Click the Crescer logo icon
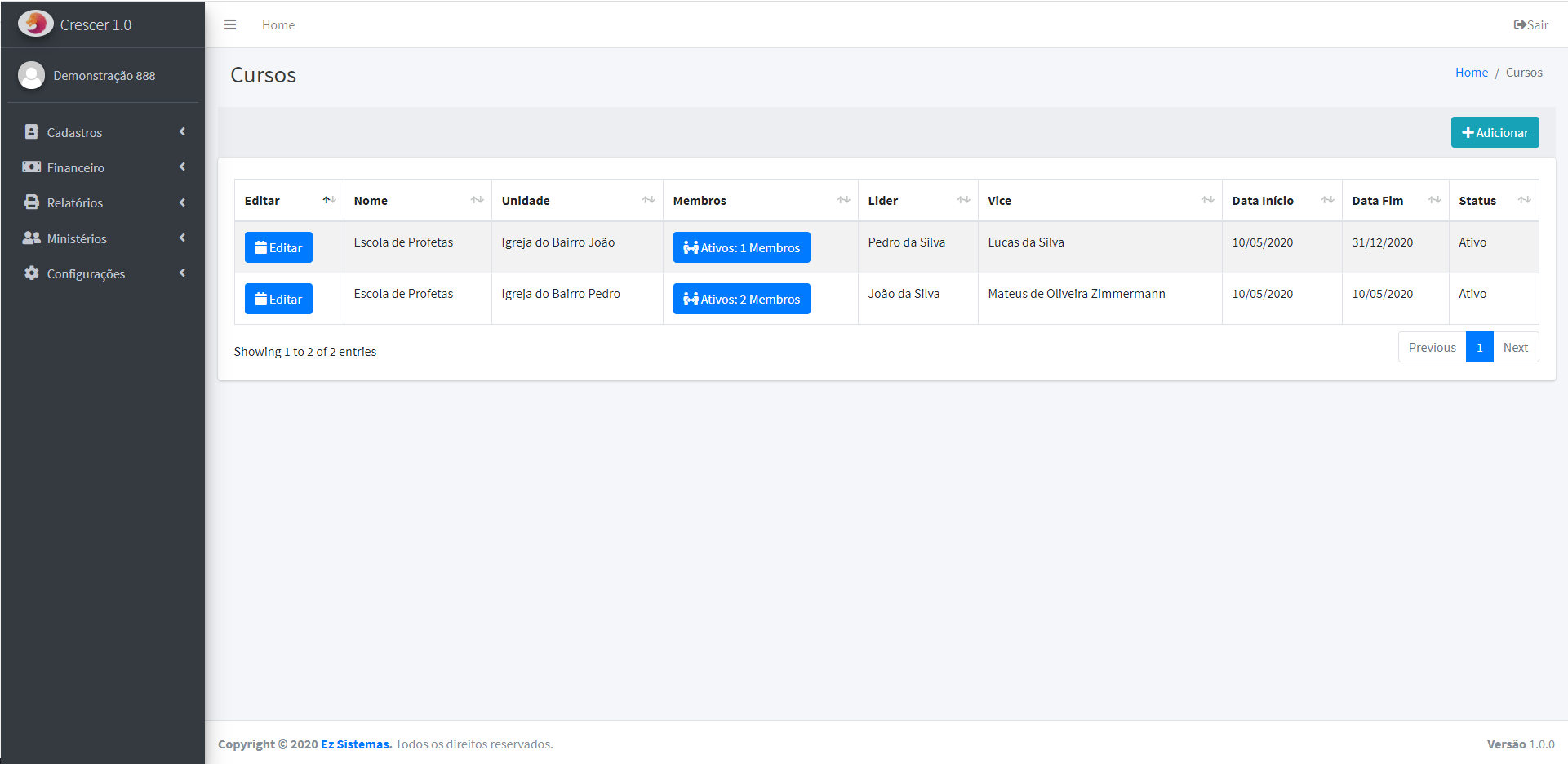1568x764 pixels. (x=35, y=24)
